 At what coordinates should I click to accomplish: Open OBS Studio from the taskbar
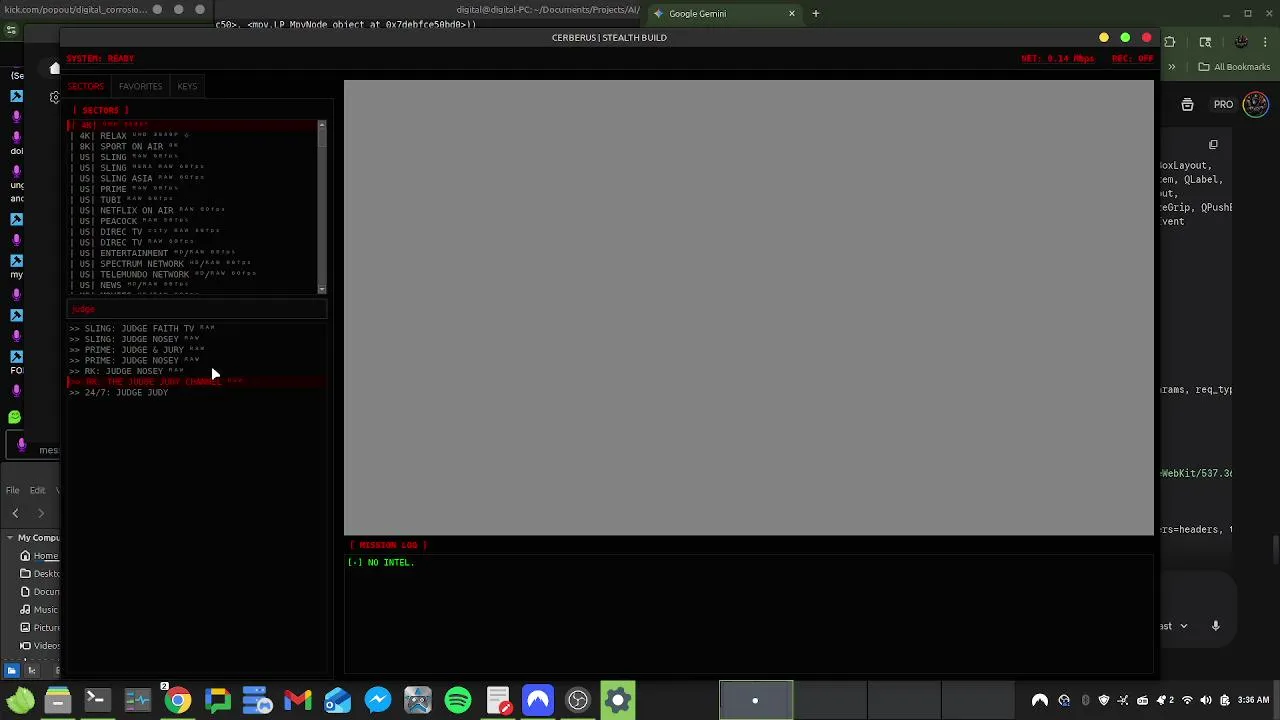click(x=578, y=700)
